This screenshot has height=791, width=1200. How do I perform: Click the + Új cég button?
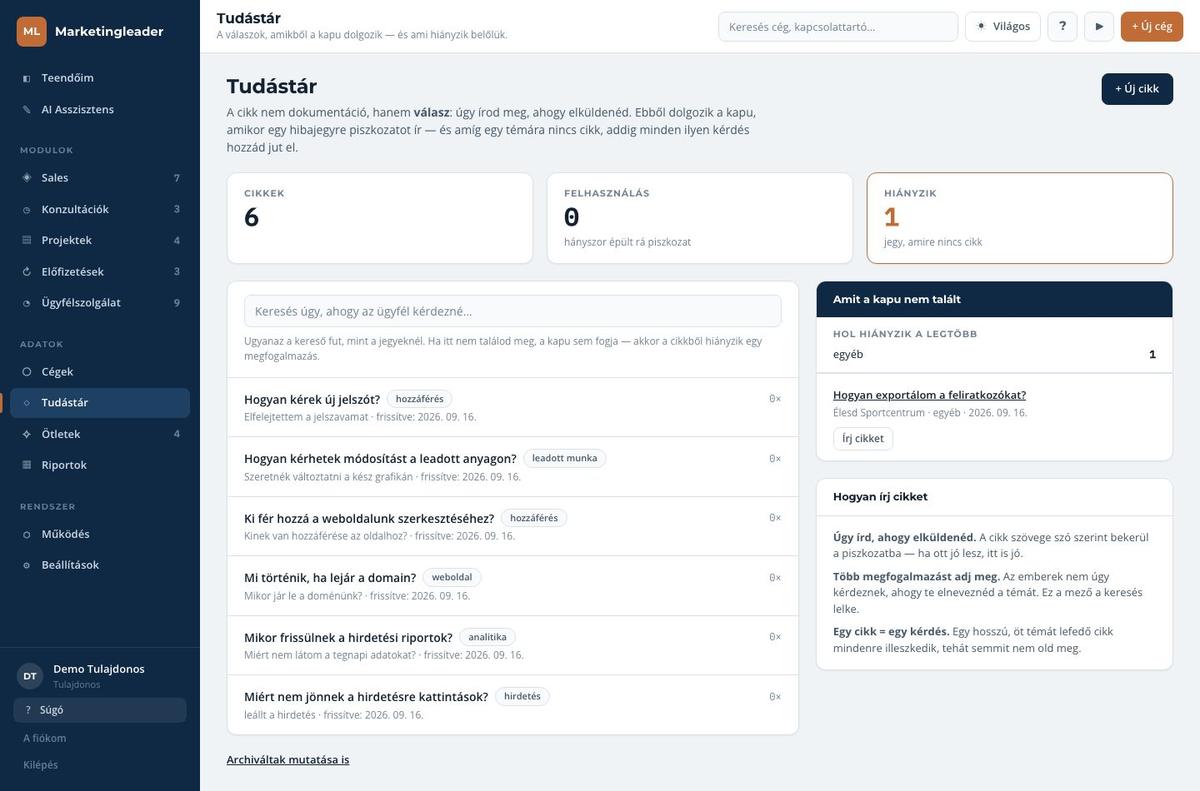pyautogui.click(x=1152, y=26)
